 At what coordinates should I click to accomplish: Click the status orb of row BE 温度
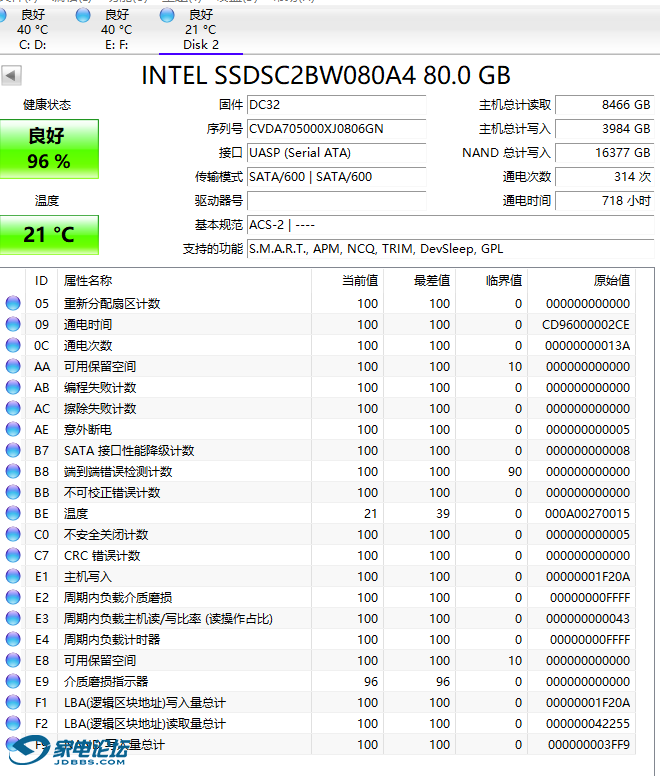point(13,513)
